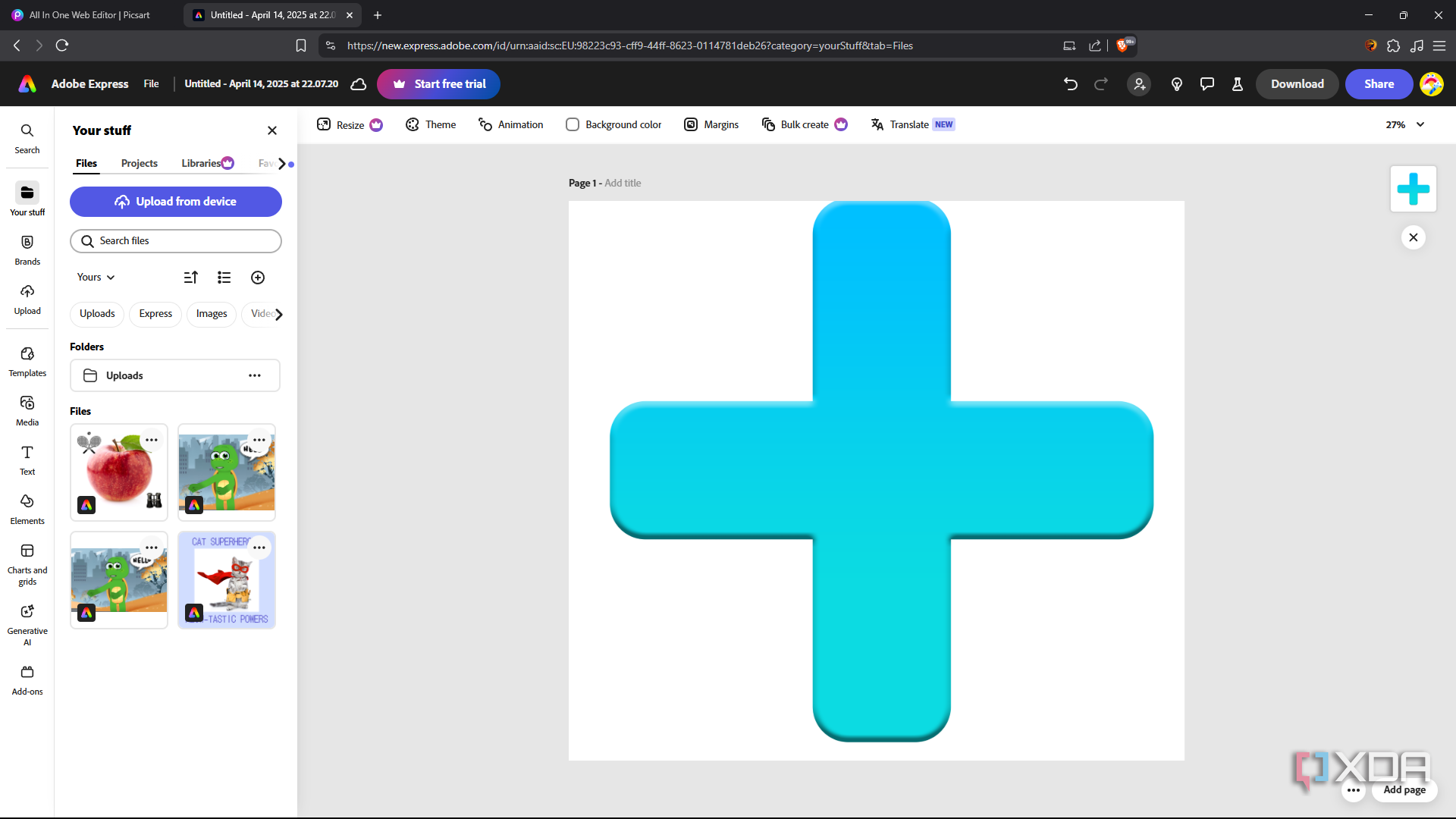
Task: Click the cloud sync status icon
Action: 359,84
